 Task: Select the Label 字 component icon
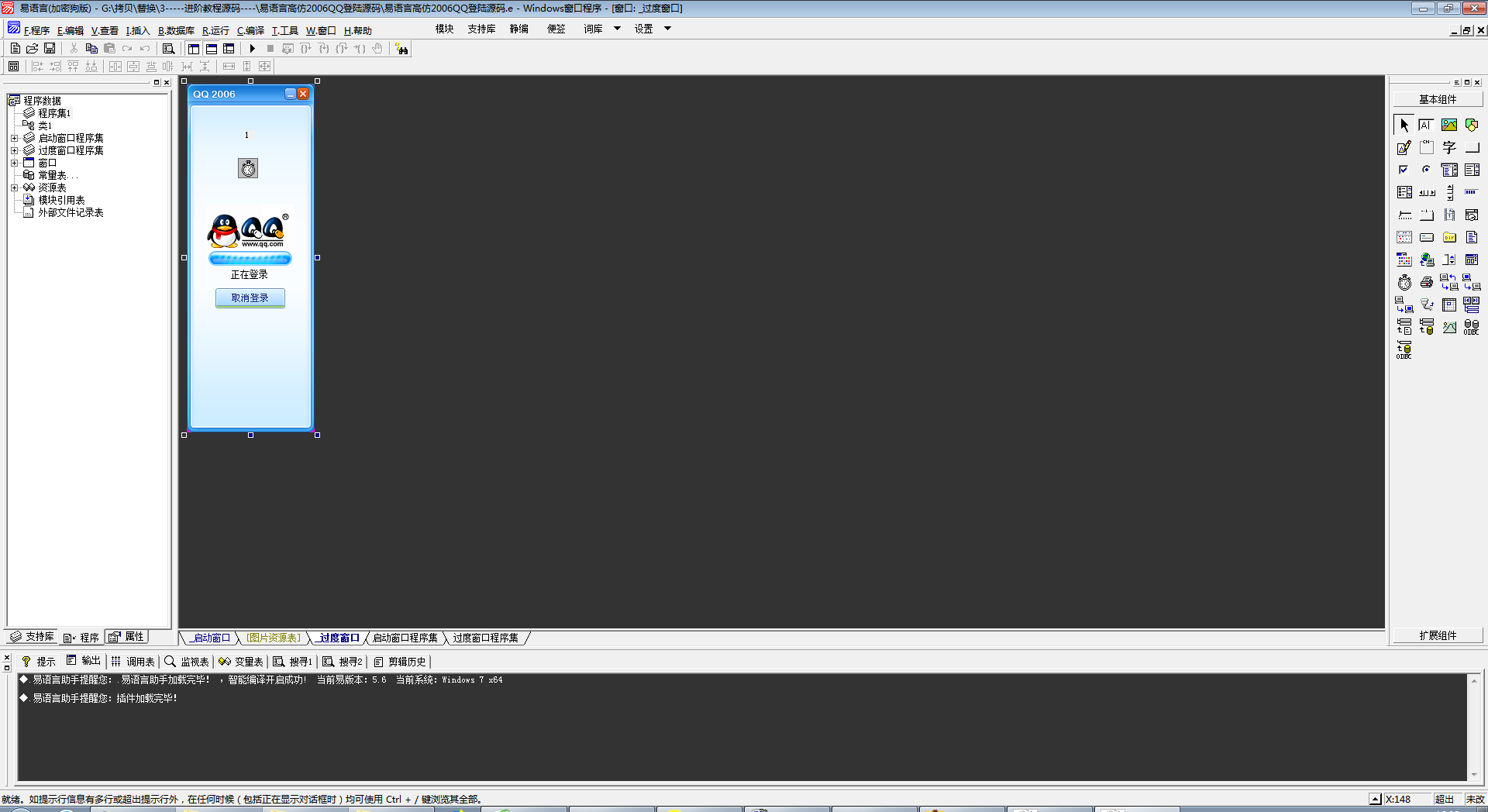point(1449,147)
